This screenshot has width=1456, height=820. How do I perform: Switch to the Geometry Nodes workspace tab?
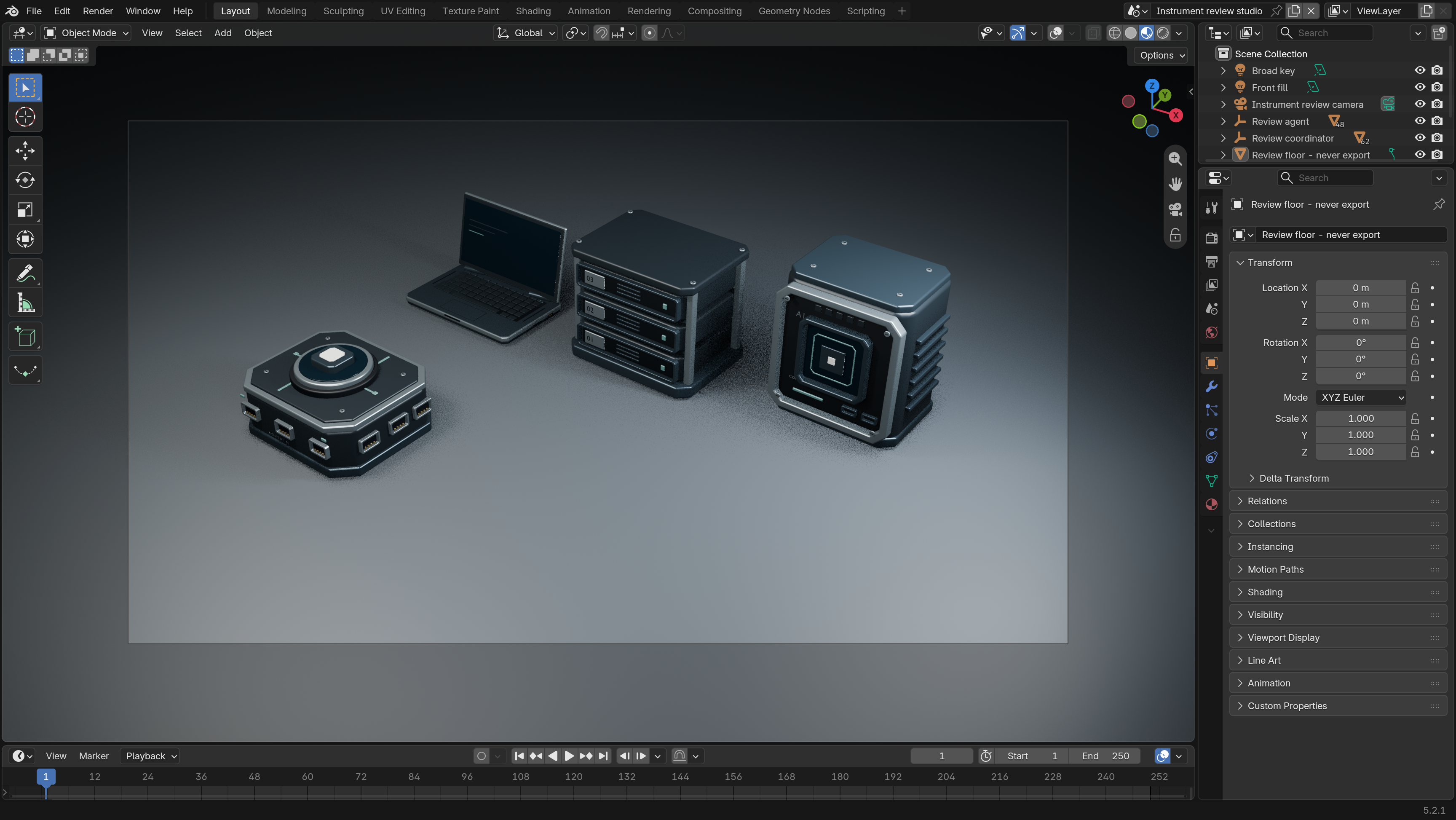pos(794,11)
